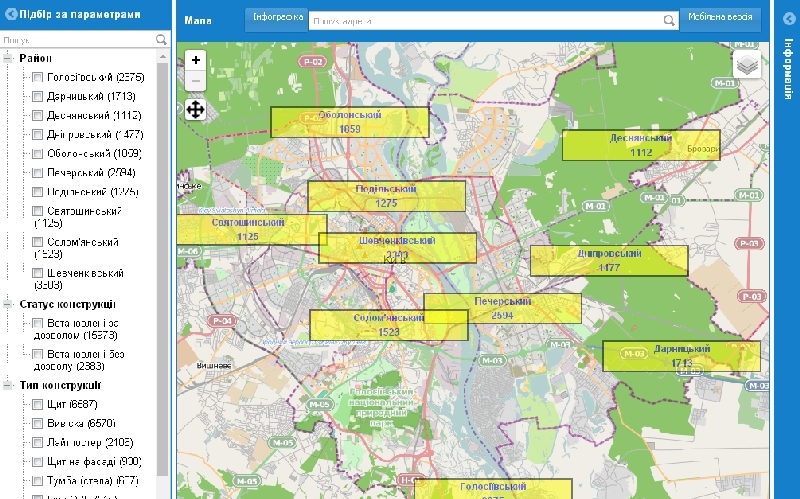Check the Солом'янський district checkbox
Screen dimensions: 800x499
click(37, 242)
